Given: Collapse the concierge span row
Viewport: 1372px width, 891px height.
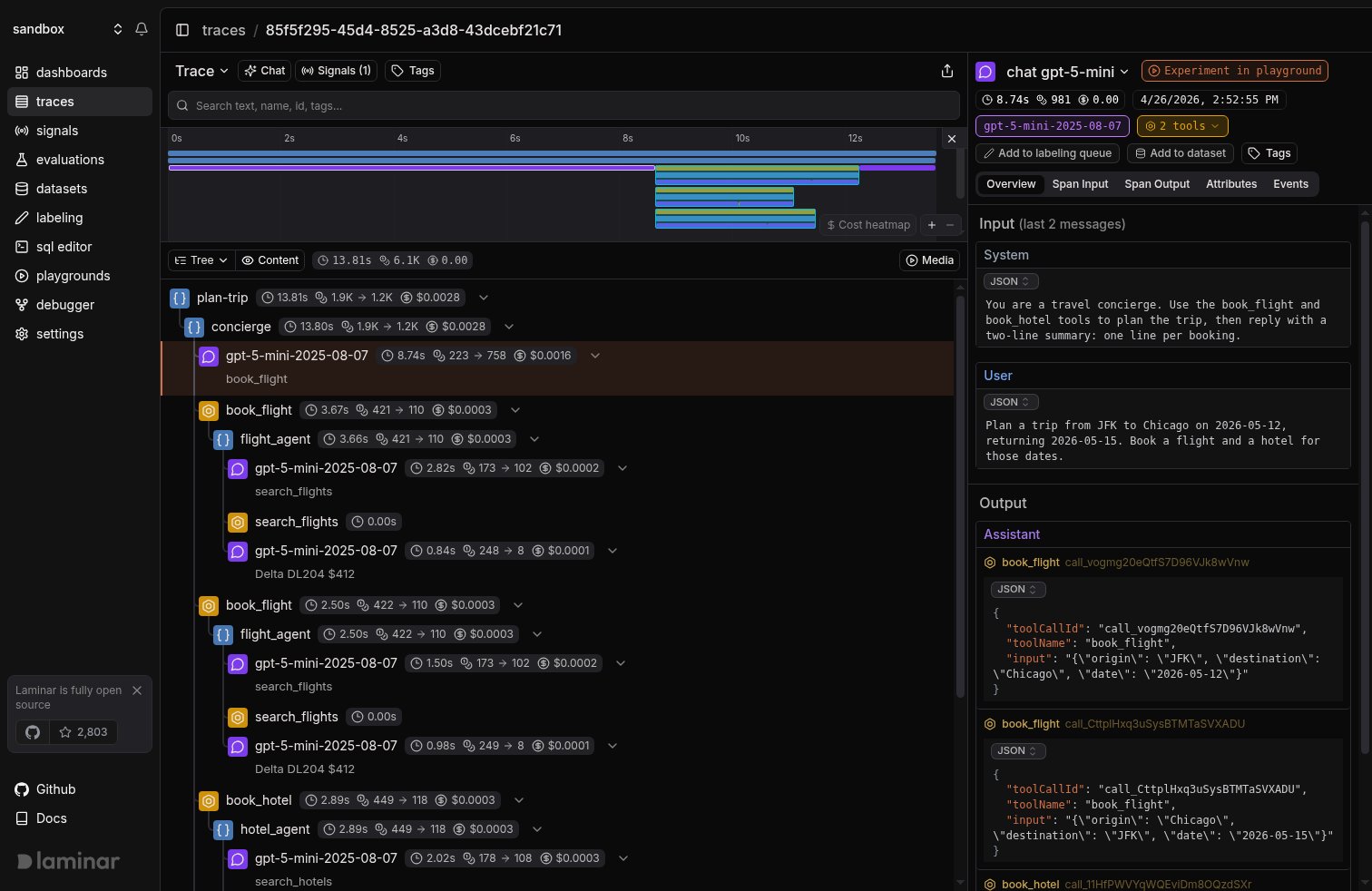Looking at the screenshot, I should (x=509, y=327).
